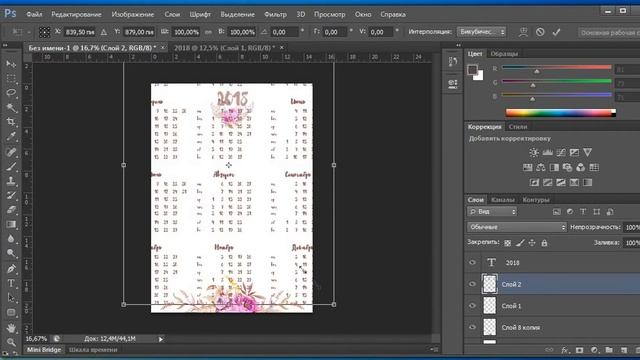Hide layer Слой 8 копия
The image size is (640, 360).
472,327
